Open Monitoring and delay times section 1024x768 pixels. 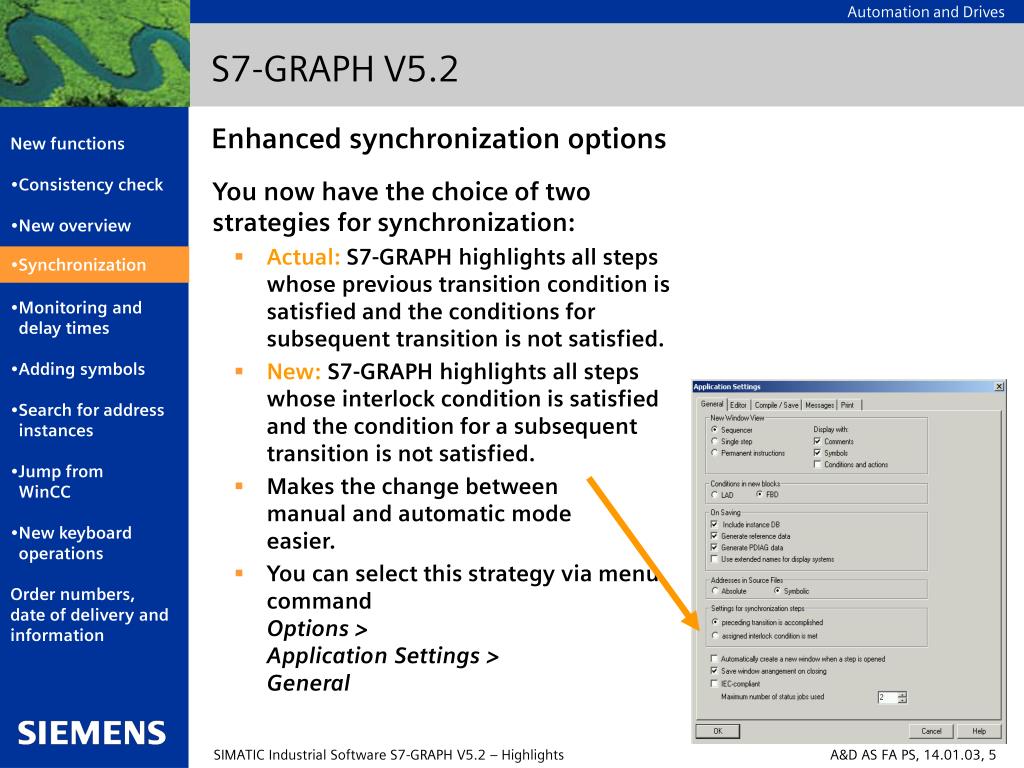[76, 318]
